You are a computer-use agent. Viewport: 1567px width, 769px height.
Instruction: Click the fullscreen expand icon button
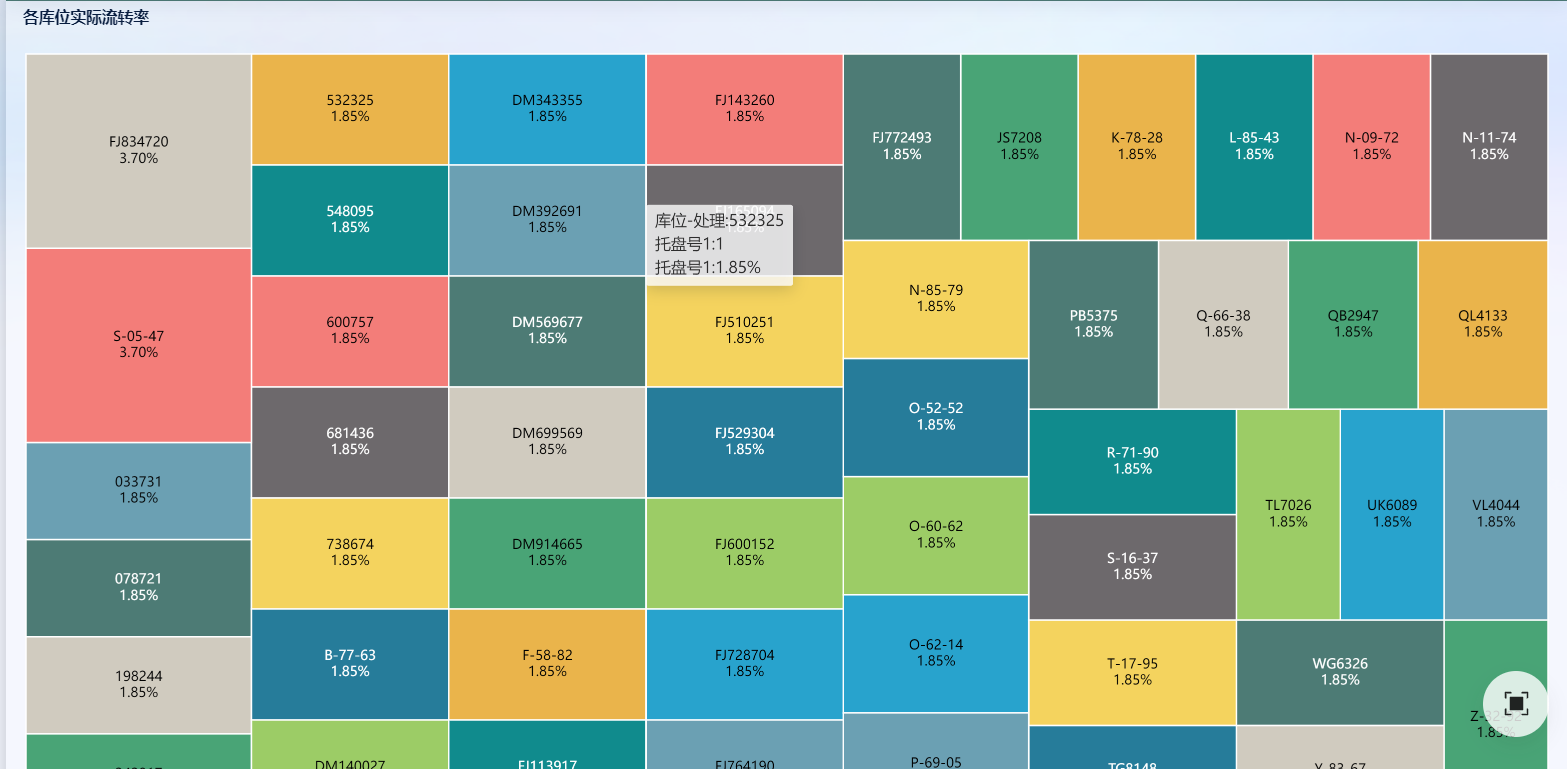(x=1515, y=703)
